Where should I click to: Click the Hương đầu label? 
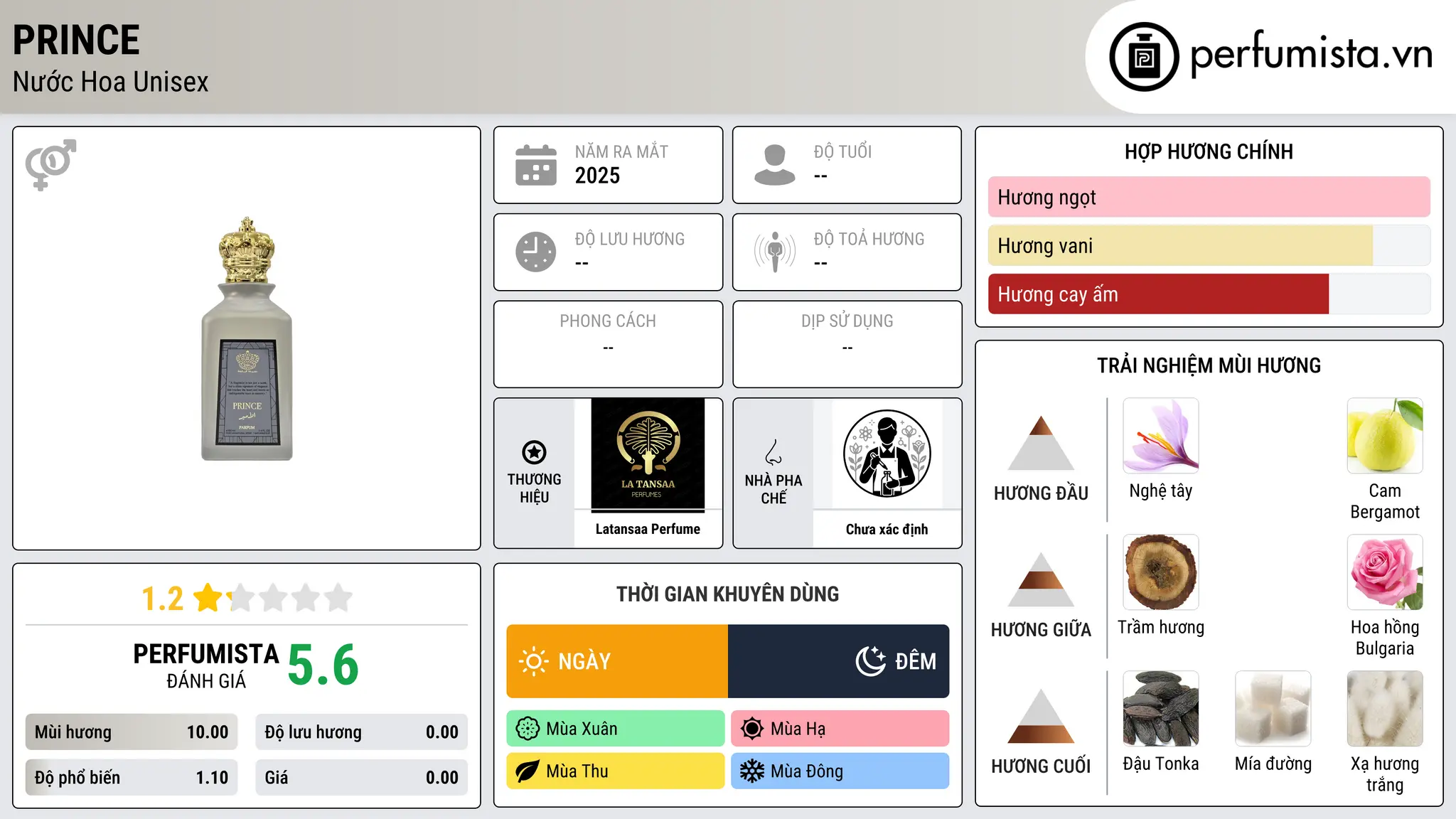click(1041, 493)
